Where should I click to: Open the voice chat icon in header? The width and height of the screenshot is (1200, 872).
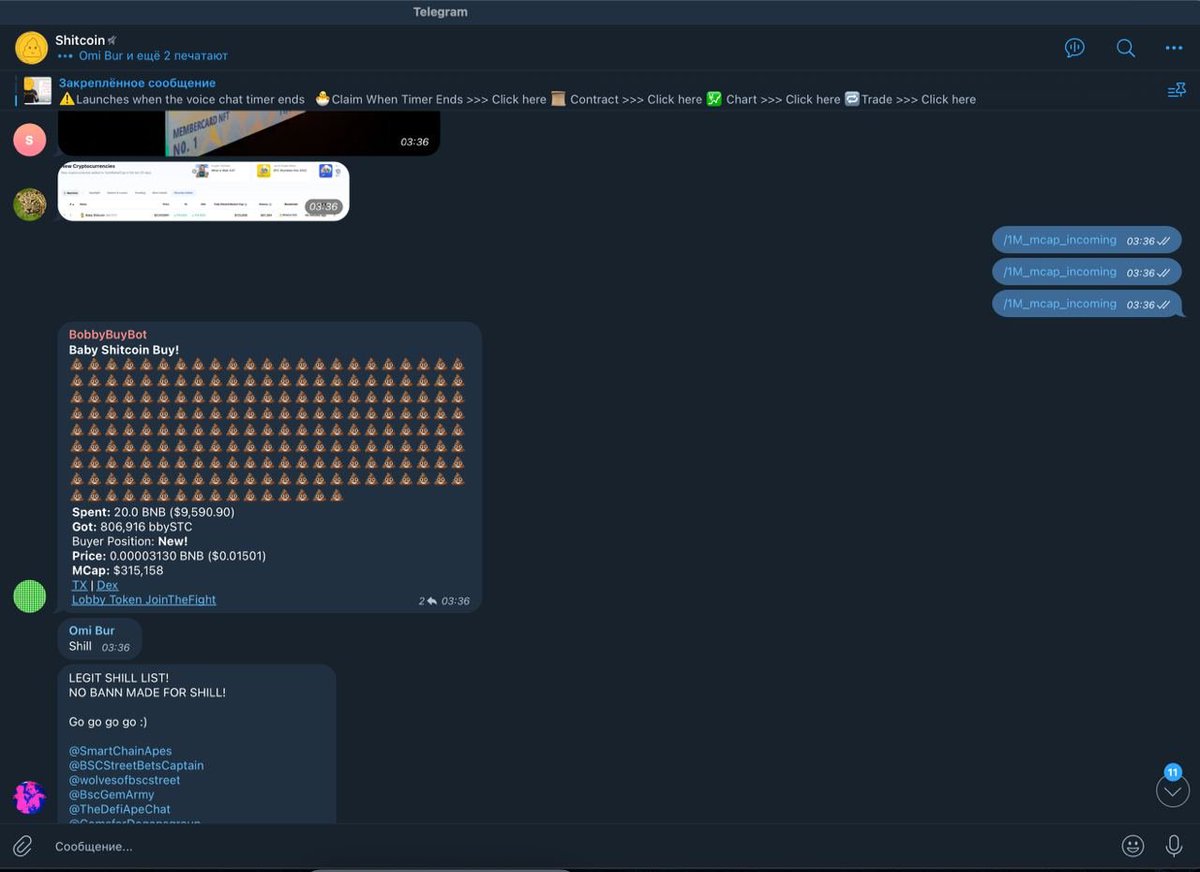pos(1075,48)
